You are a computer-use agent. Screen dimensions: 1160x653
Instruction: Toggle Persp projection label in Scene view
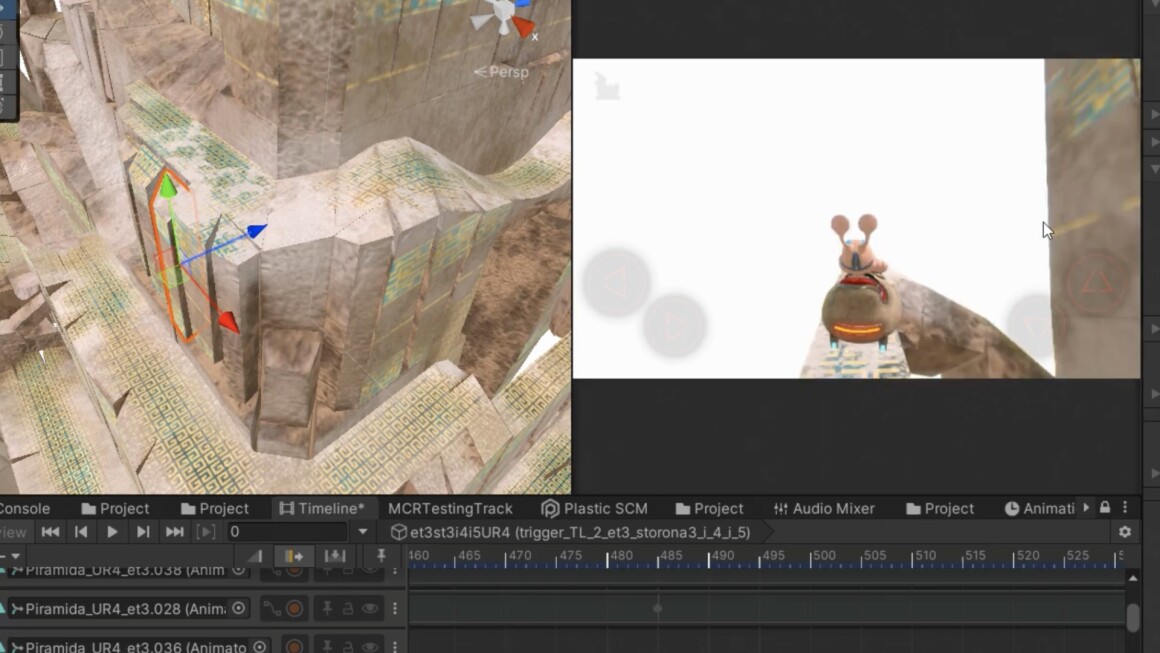click(x=502, y=72)
